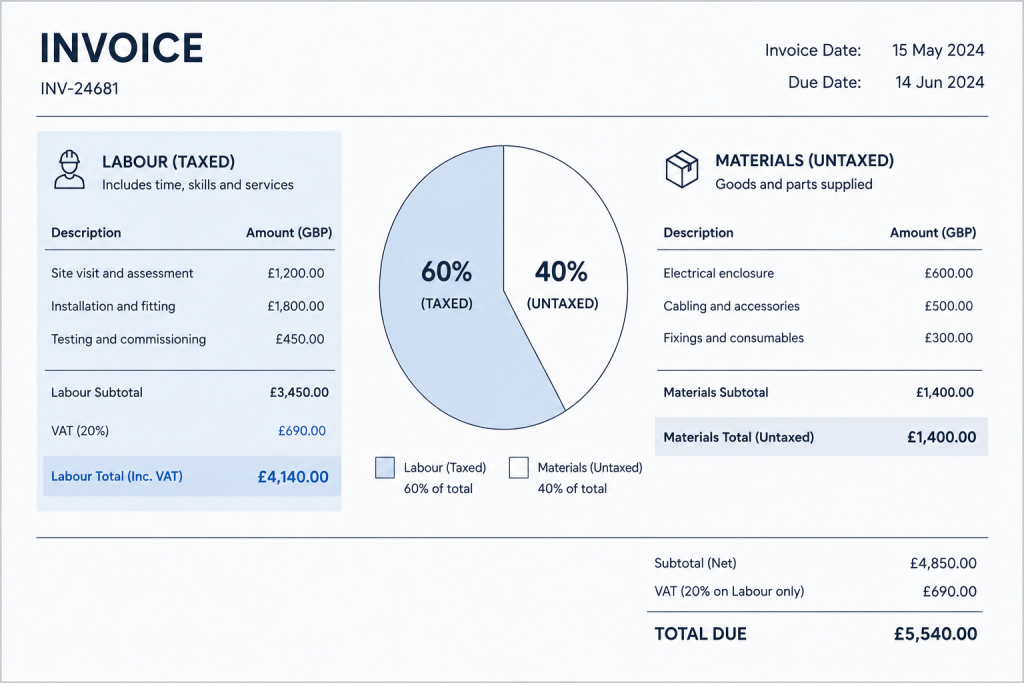Click the Site visit and assessment line

coord(189,273)
